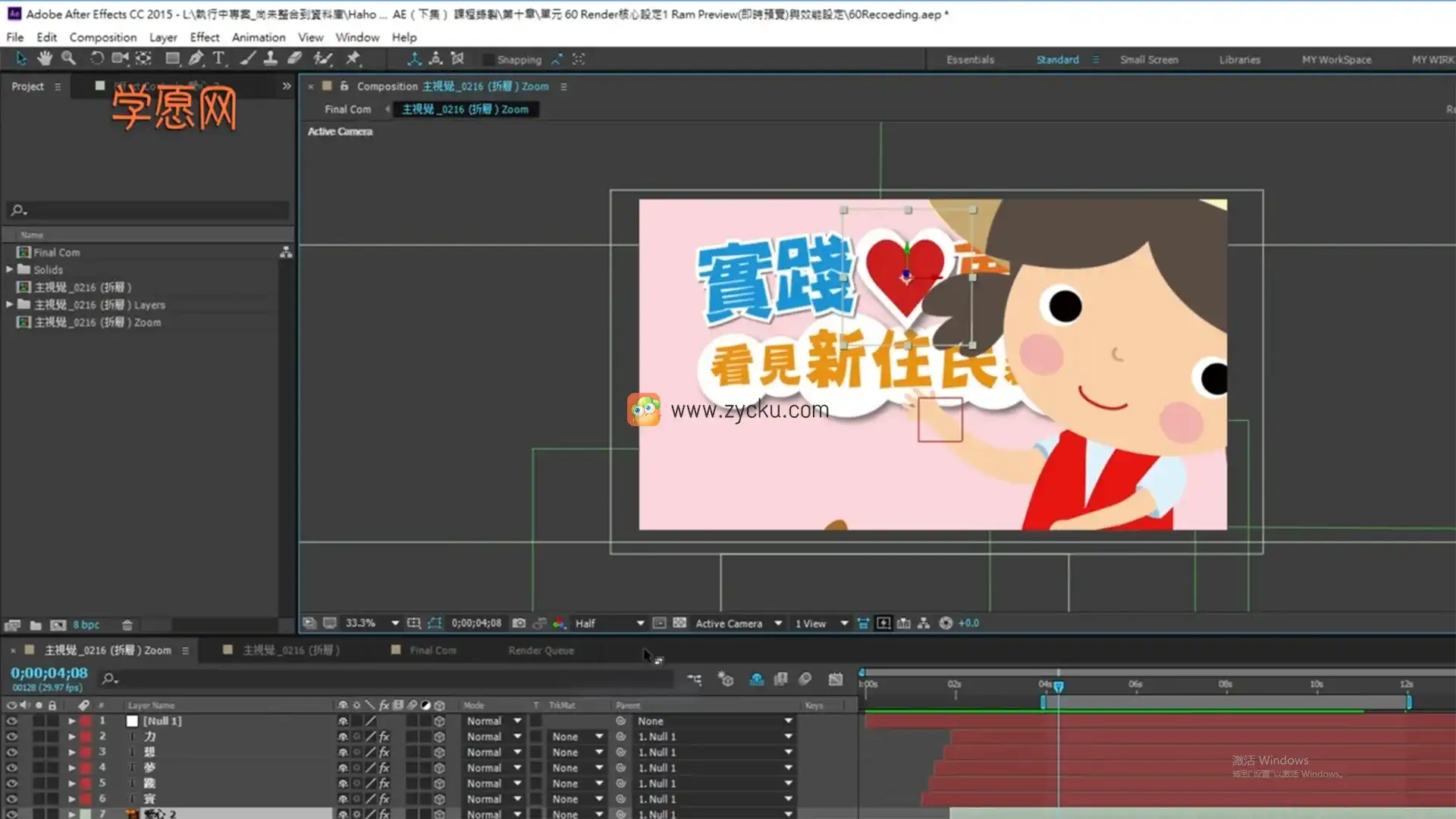Image resolution: width=1456 pixels, height=819 pixels.
Task: Switch to the Small Screen workspace
Action: click(1149, 59)
